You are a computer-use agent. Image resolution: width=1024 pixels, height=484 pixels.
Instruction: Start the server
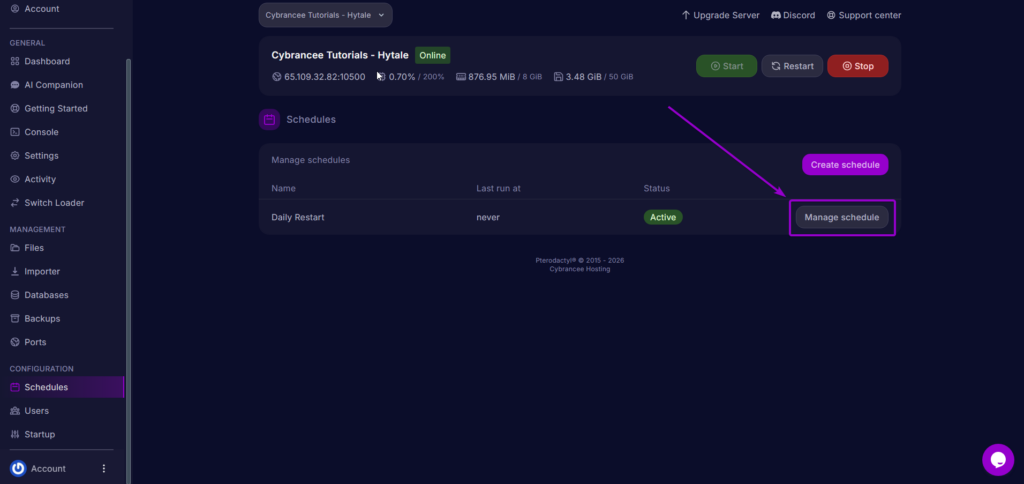click(x=726, y=66)
